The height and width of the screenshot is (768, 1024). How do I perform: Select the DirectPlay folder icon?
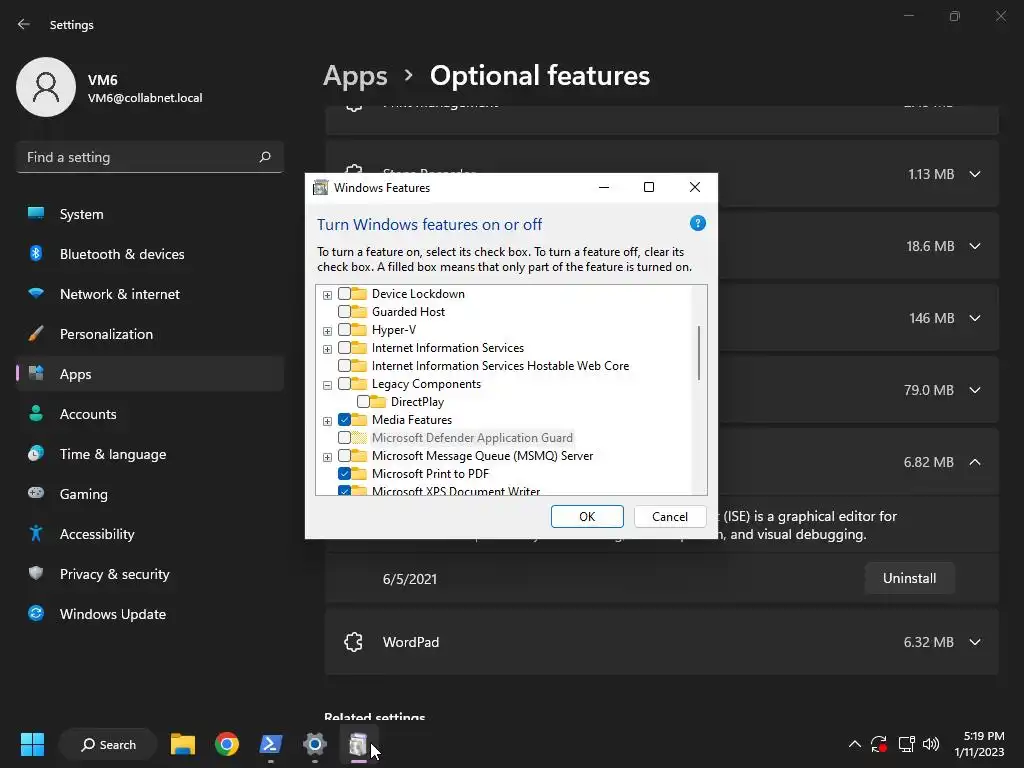point(377,402)
